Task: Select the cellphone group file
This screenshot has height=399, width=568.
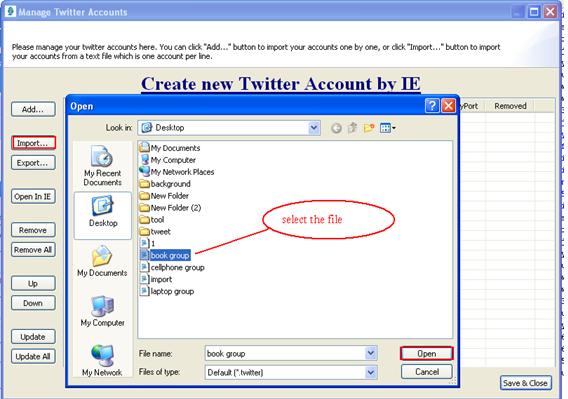Action: pos(172,267)
